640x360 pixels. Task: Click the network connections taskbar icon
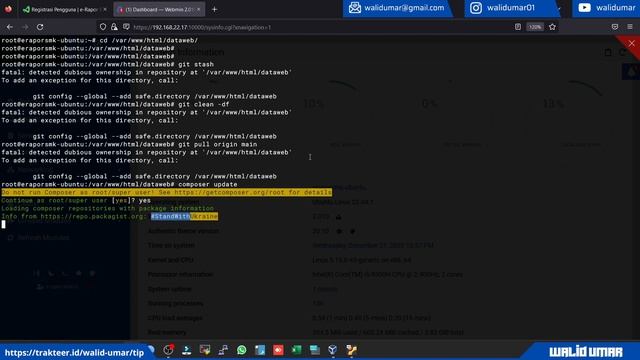(x=223, y=350)
